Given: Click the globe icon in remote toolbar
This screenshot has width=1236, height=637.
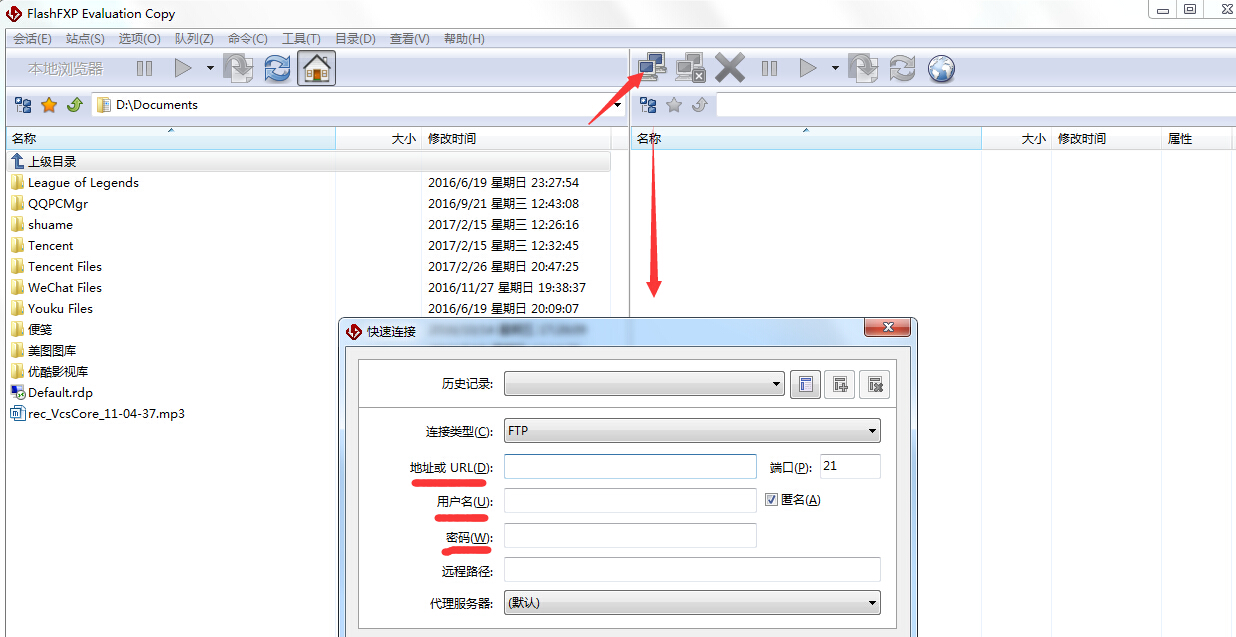Looking at the screenshot, I should click(941, 68).
